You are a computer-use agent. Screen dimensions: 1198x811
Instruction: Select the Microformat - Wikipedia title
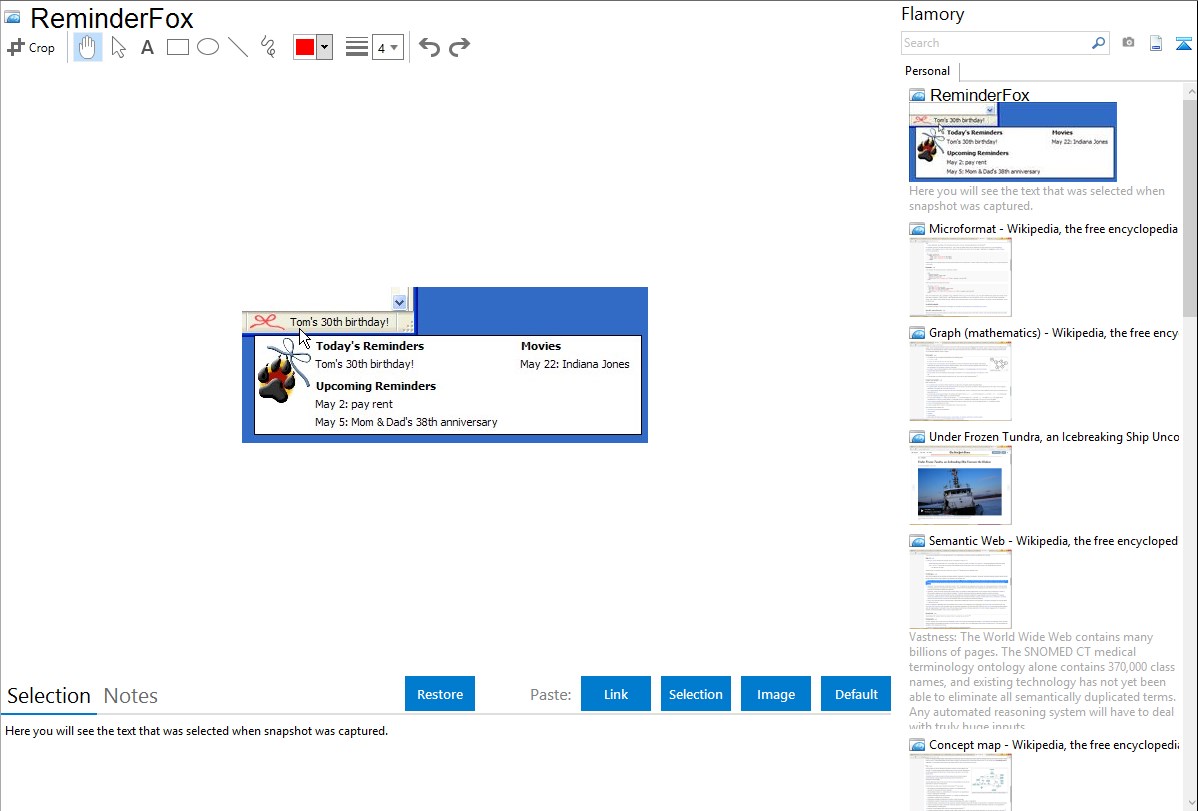1053,229
